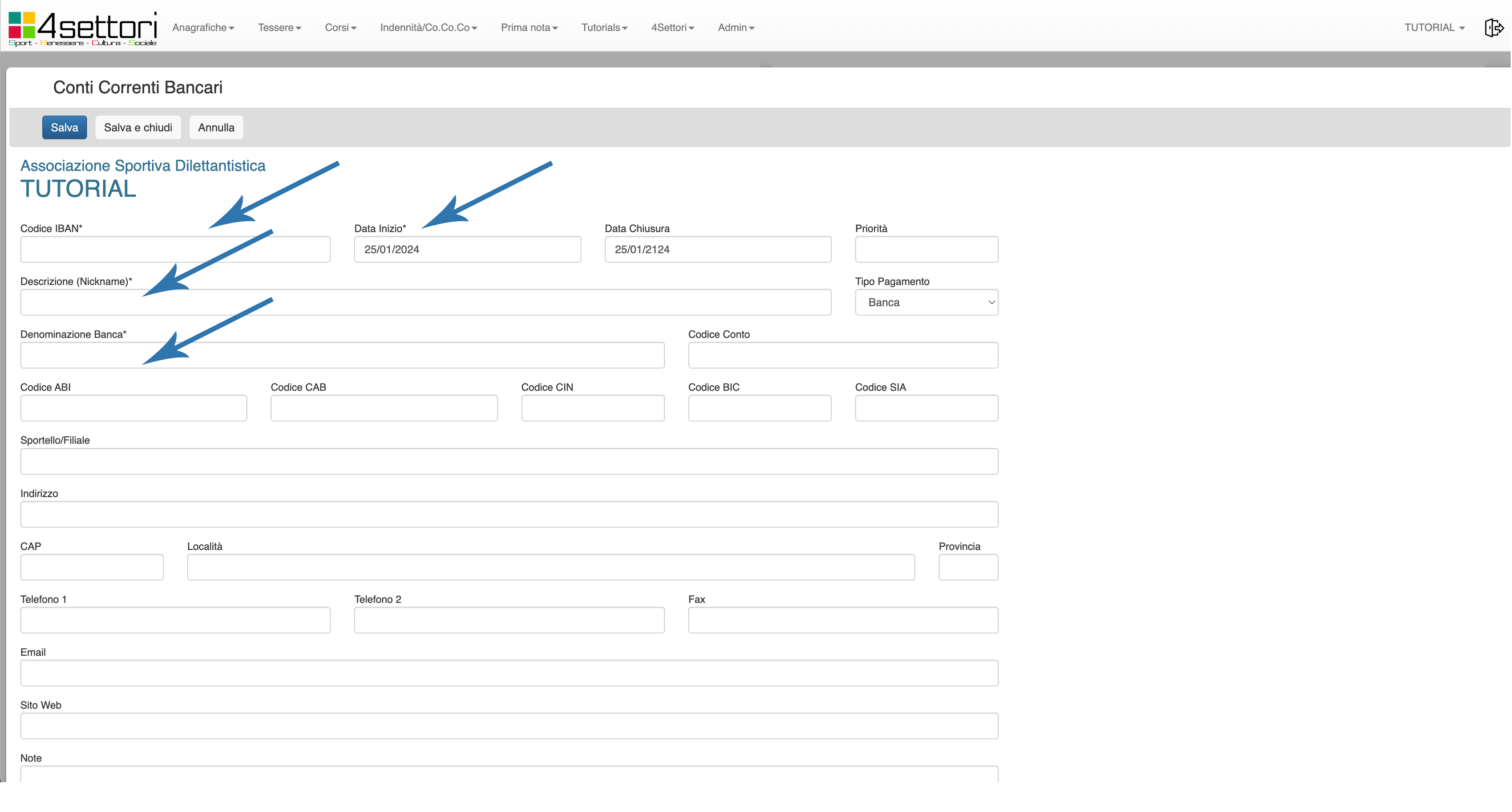Click the Codice BIC input
This screenshot has height=812, width=1512.
pos(759,408)
